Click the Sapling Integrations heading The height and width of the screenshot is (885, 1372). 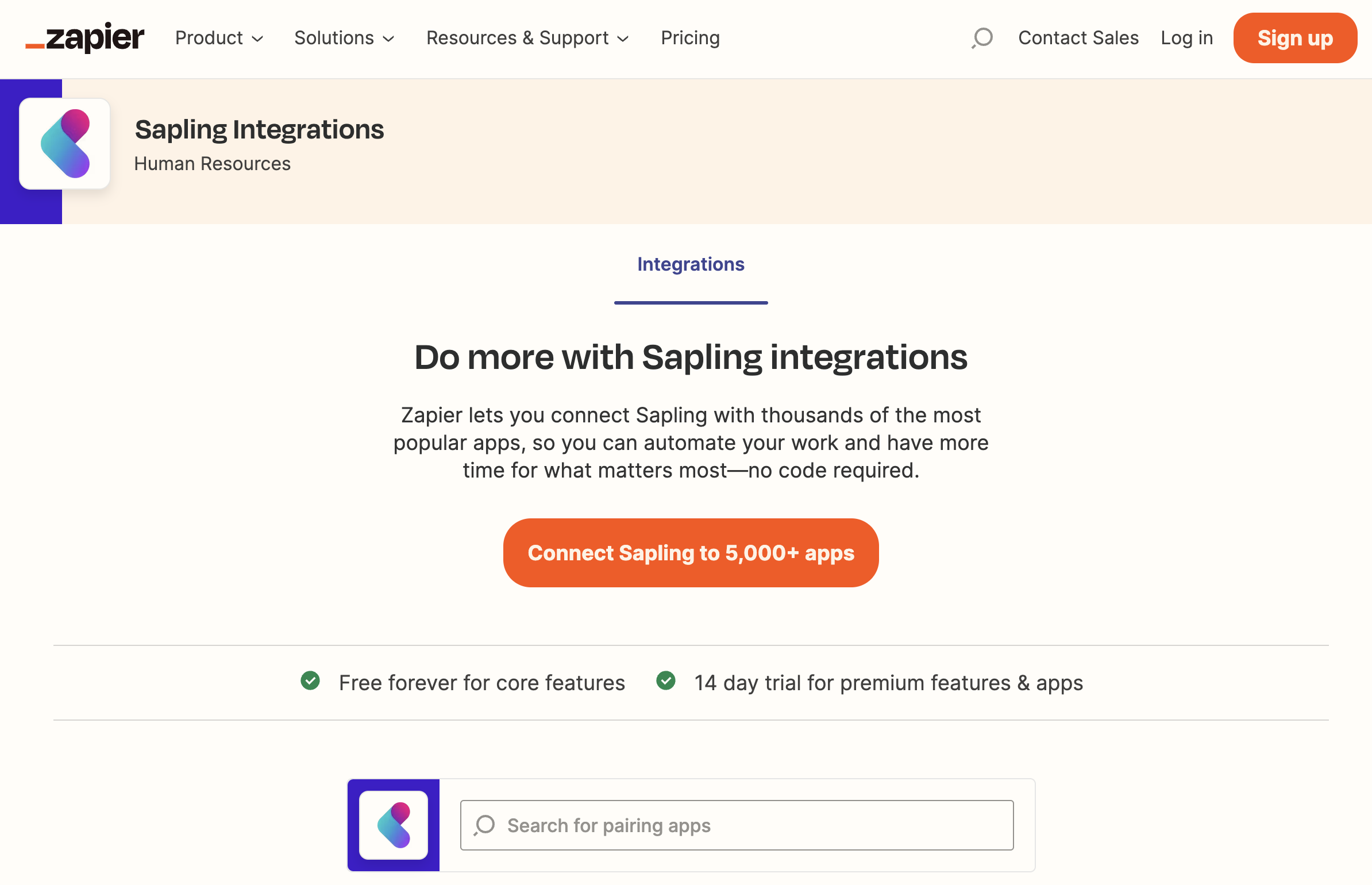[259, 129]
